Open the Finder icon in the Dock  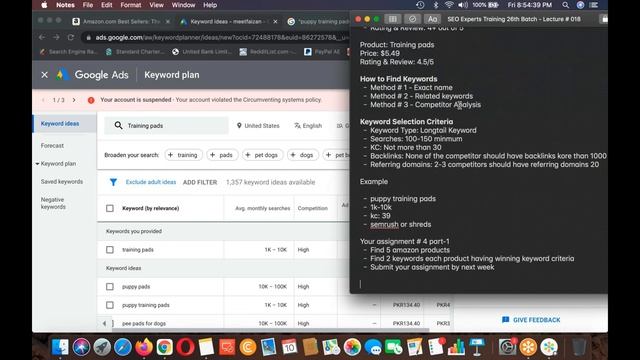(60, 347)
